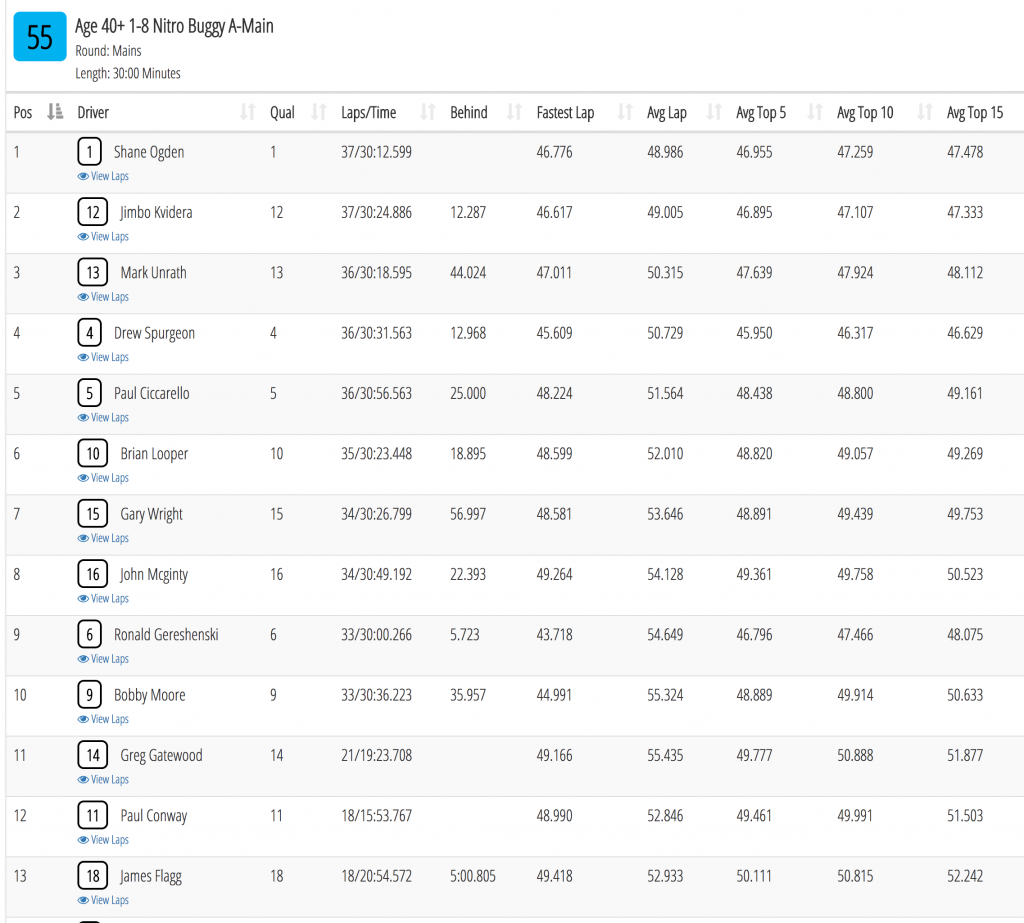Click car number 10 badge for Brian Looper
The width and height of the screenshot is (1024, 923).
93,453
